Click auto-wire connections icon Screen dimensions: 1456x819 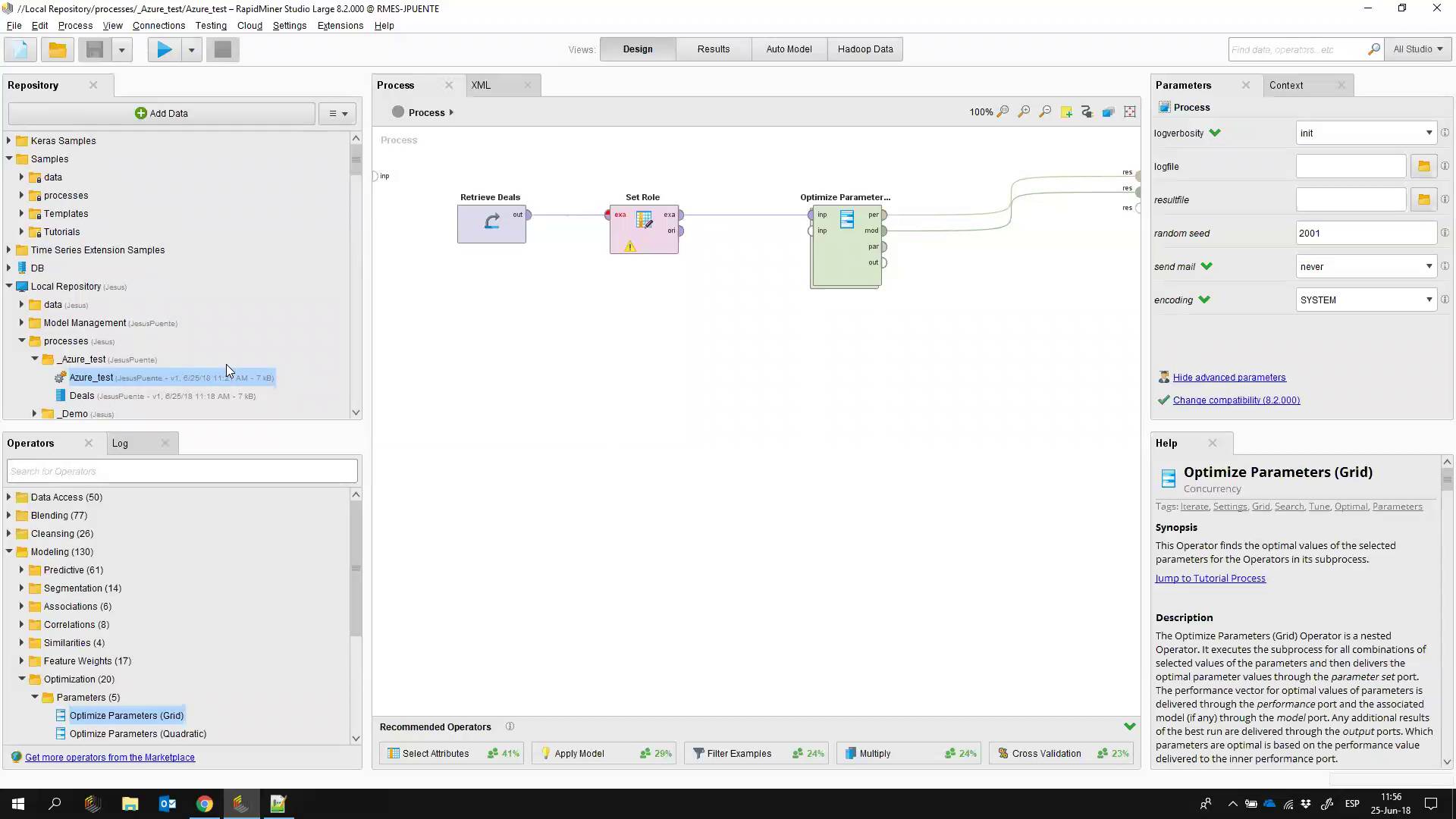coord(1087,112)
